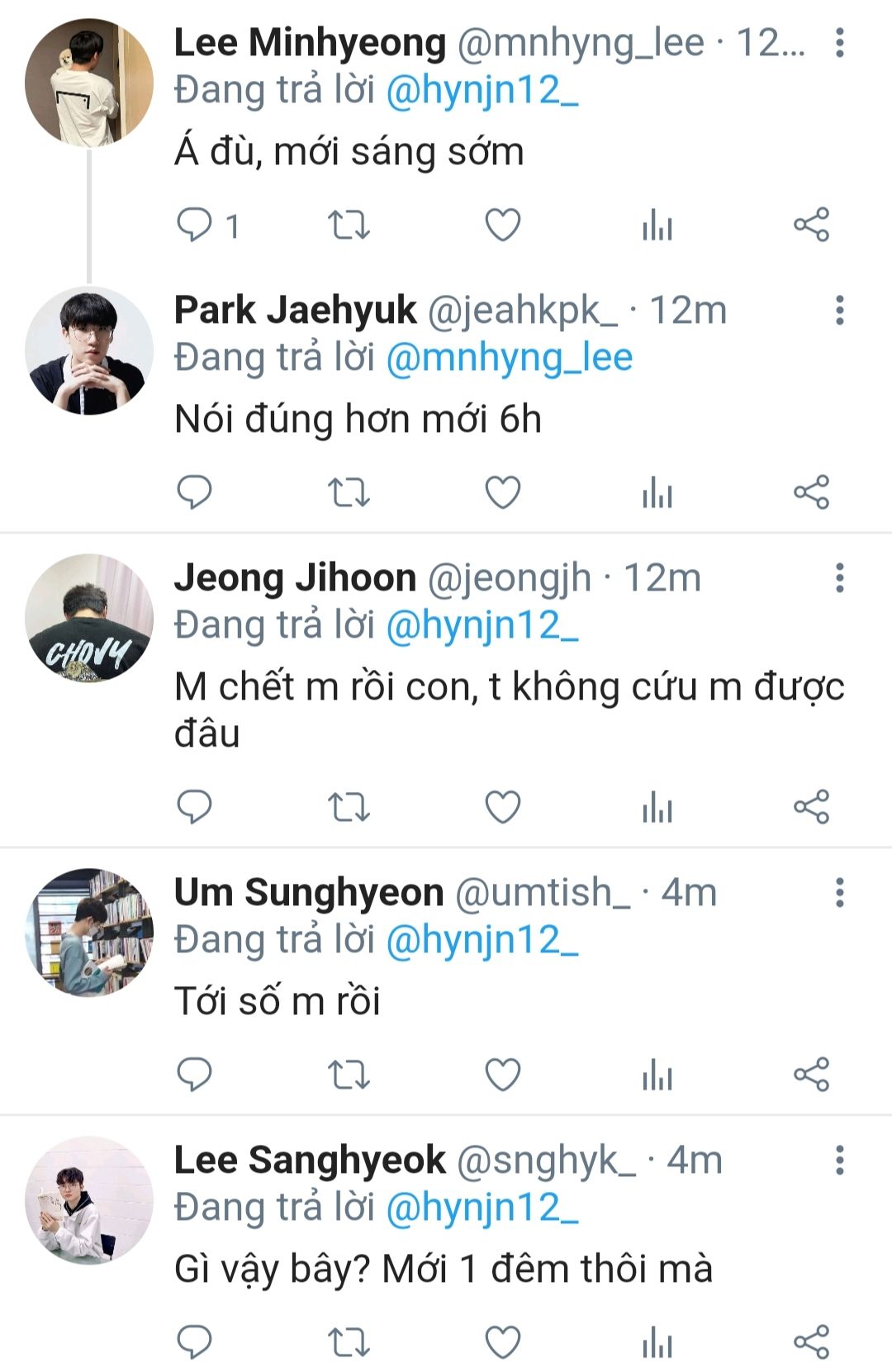View analytics for Park Jaehyuk's tweet
Image resolution: width=892 pixels, height=1372 pixels.
coord(657,492)
